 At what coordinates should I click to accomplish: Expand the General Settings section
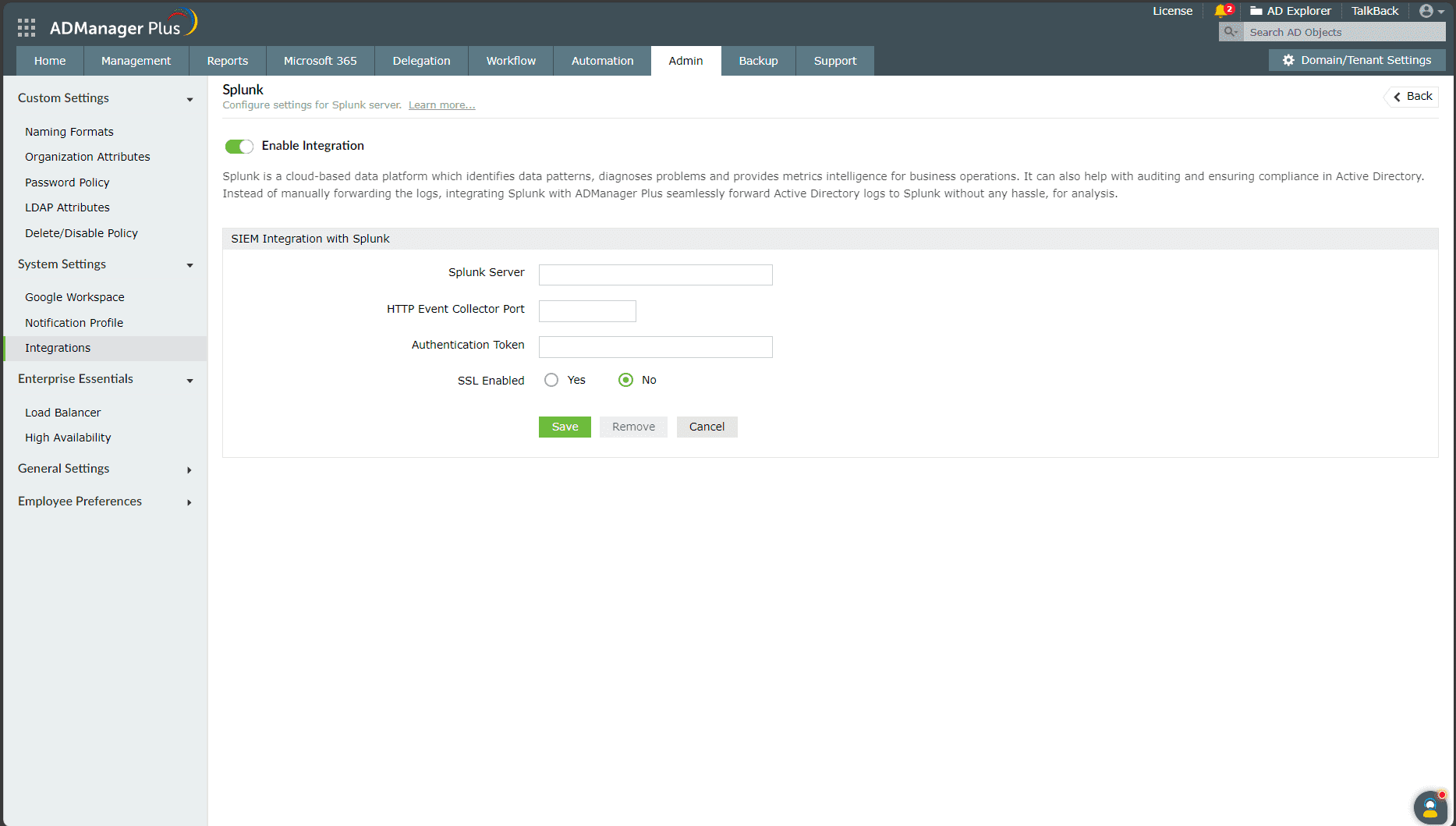click(x=190, y=470)
